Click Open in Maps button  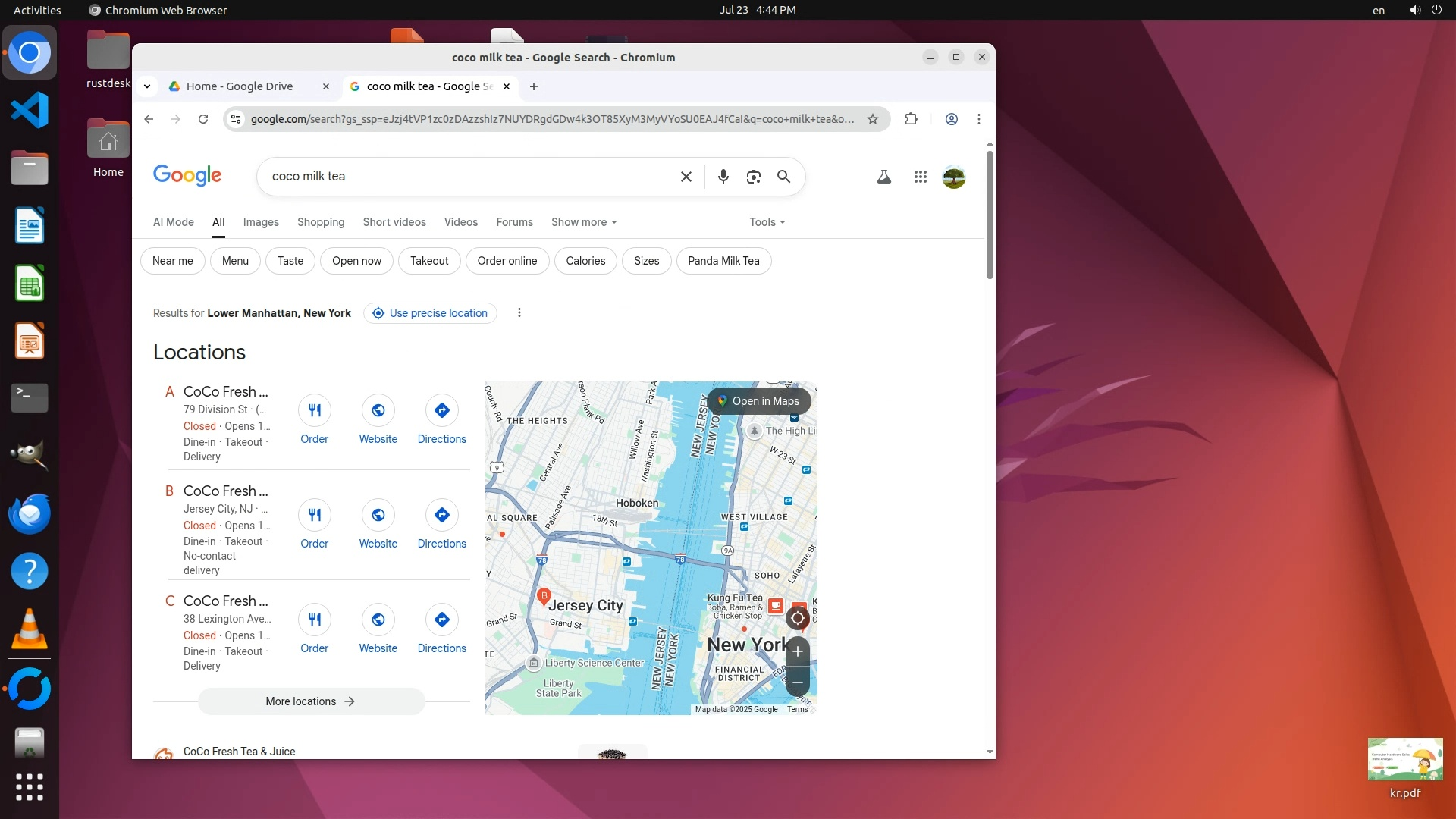(x=758, y=401)
